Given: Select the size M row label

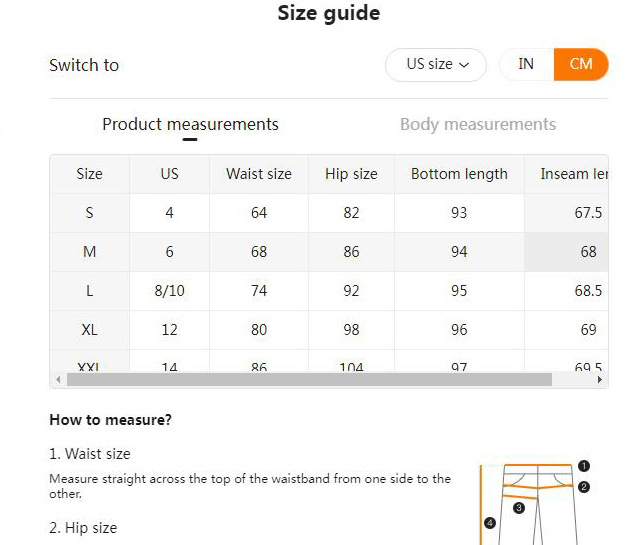Looking at the screenshot, I should click(89, 252).
